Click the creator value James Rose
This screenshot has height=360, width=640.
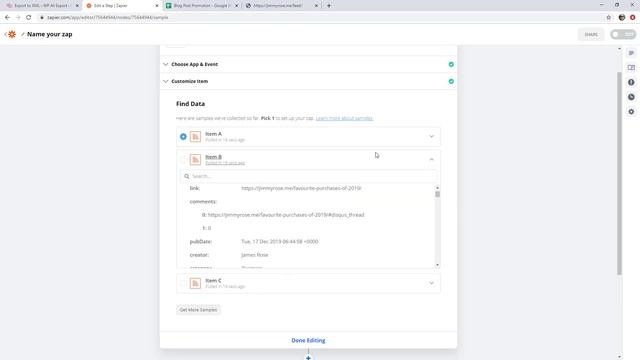click(x=255, y=255)
